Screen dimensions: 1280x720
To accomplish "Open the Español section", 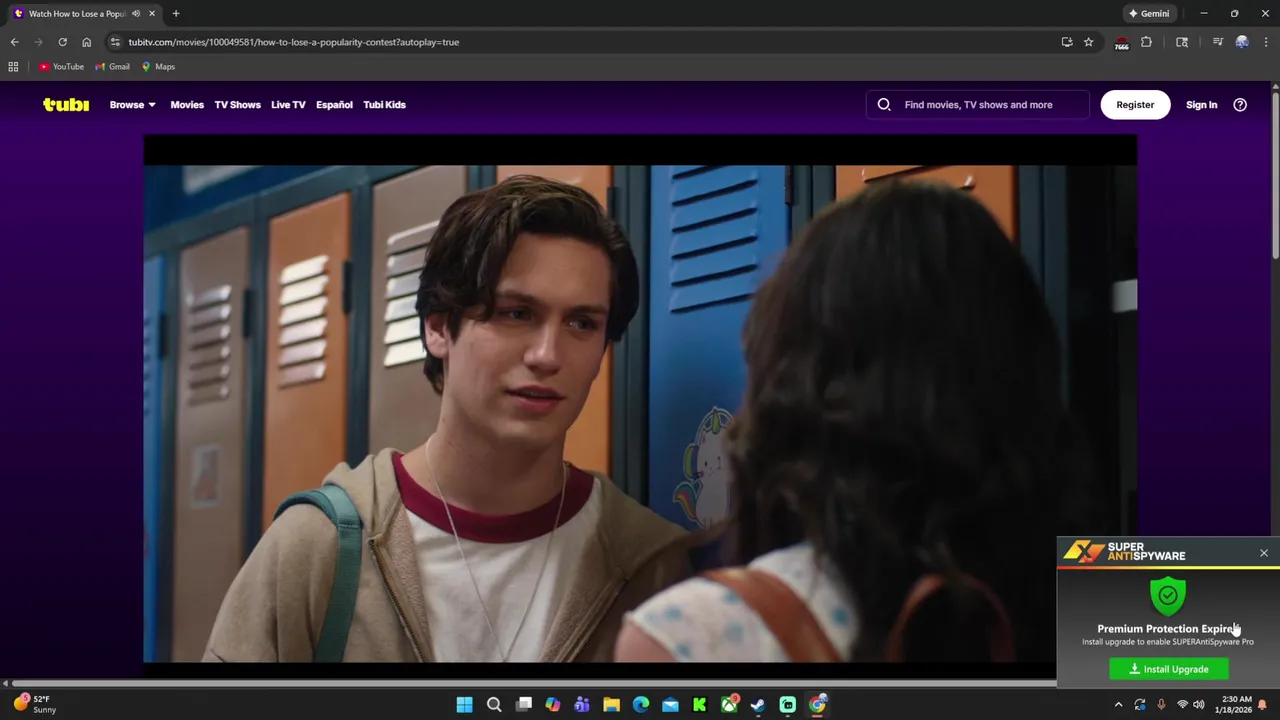I will [x=334, y=104].
